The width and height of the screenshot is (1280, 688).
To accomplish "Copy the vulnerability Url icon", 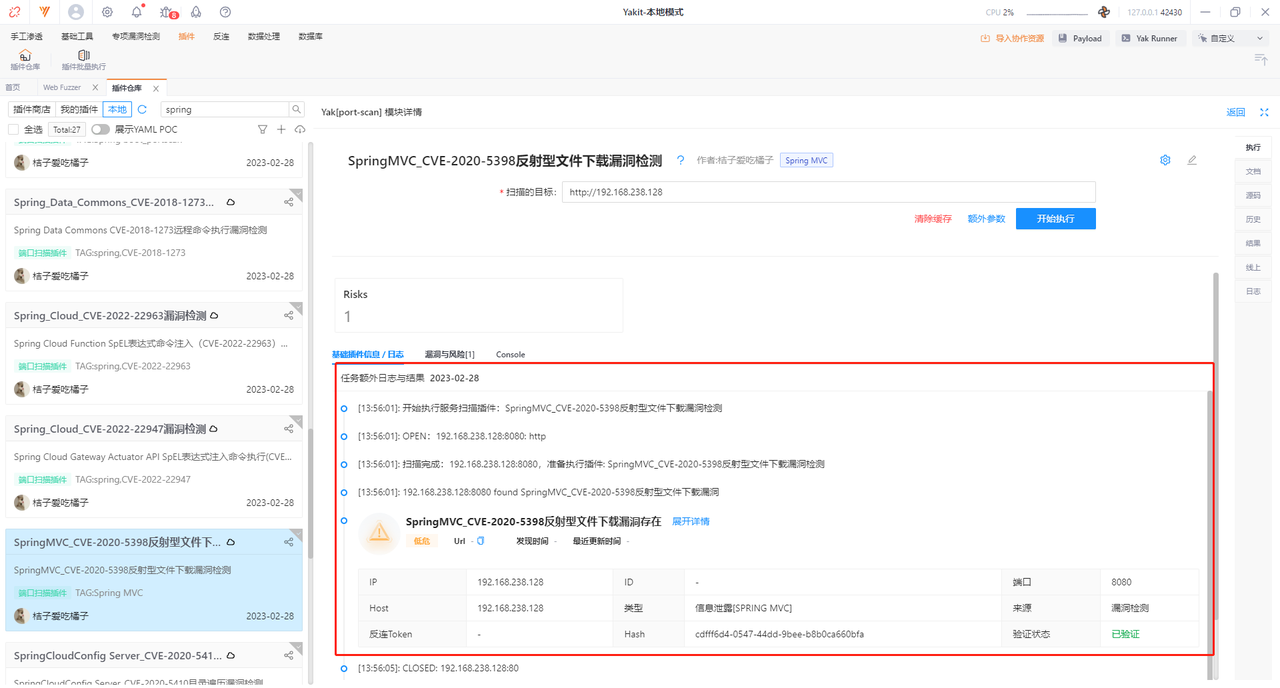I will (480, 541).
